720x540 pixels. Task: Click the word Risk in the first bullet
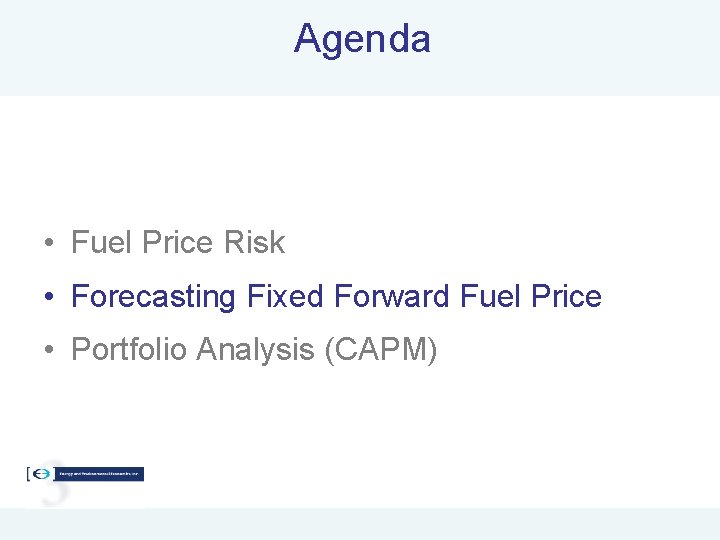click(x=254, y=242)
